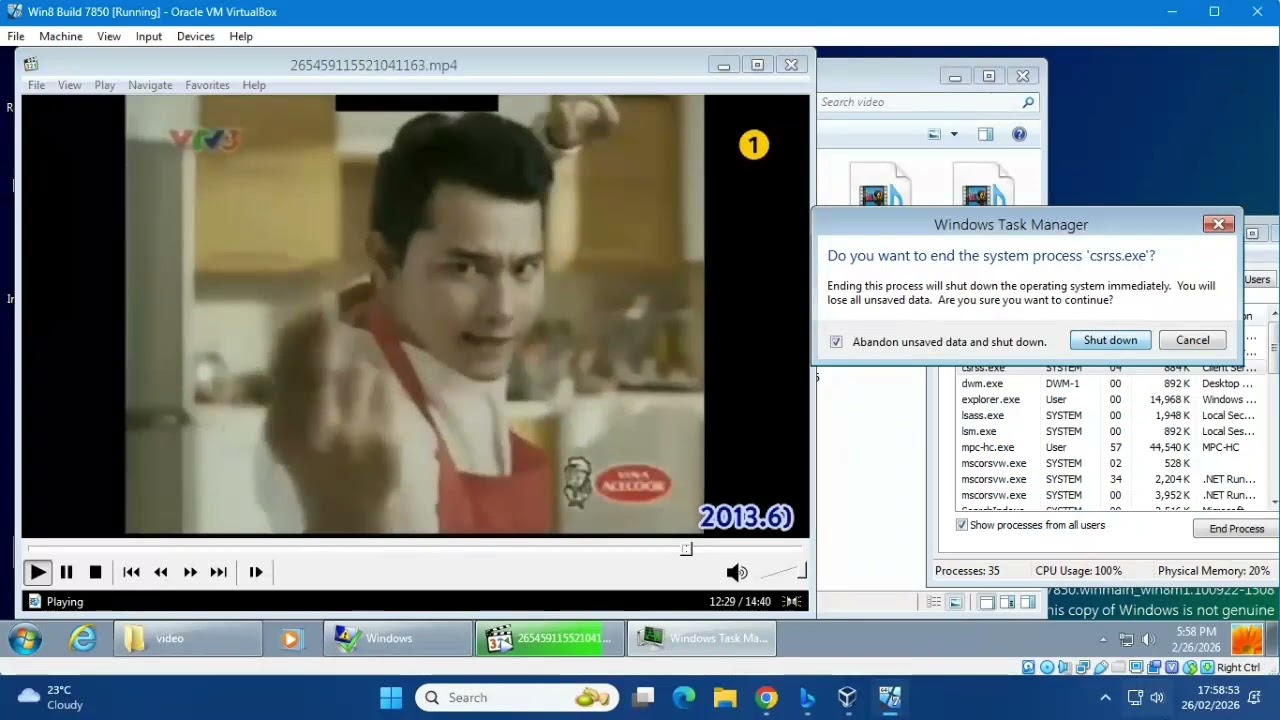Pause the video in MPC-HC

click(66, 572)
